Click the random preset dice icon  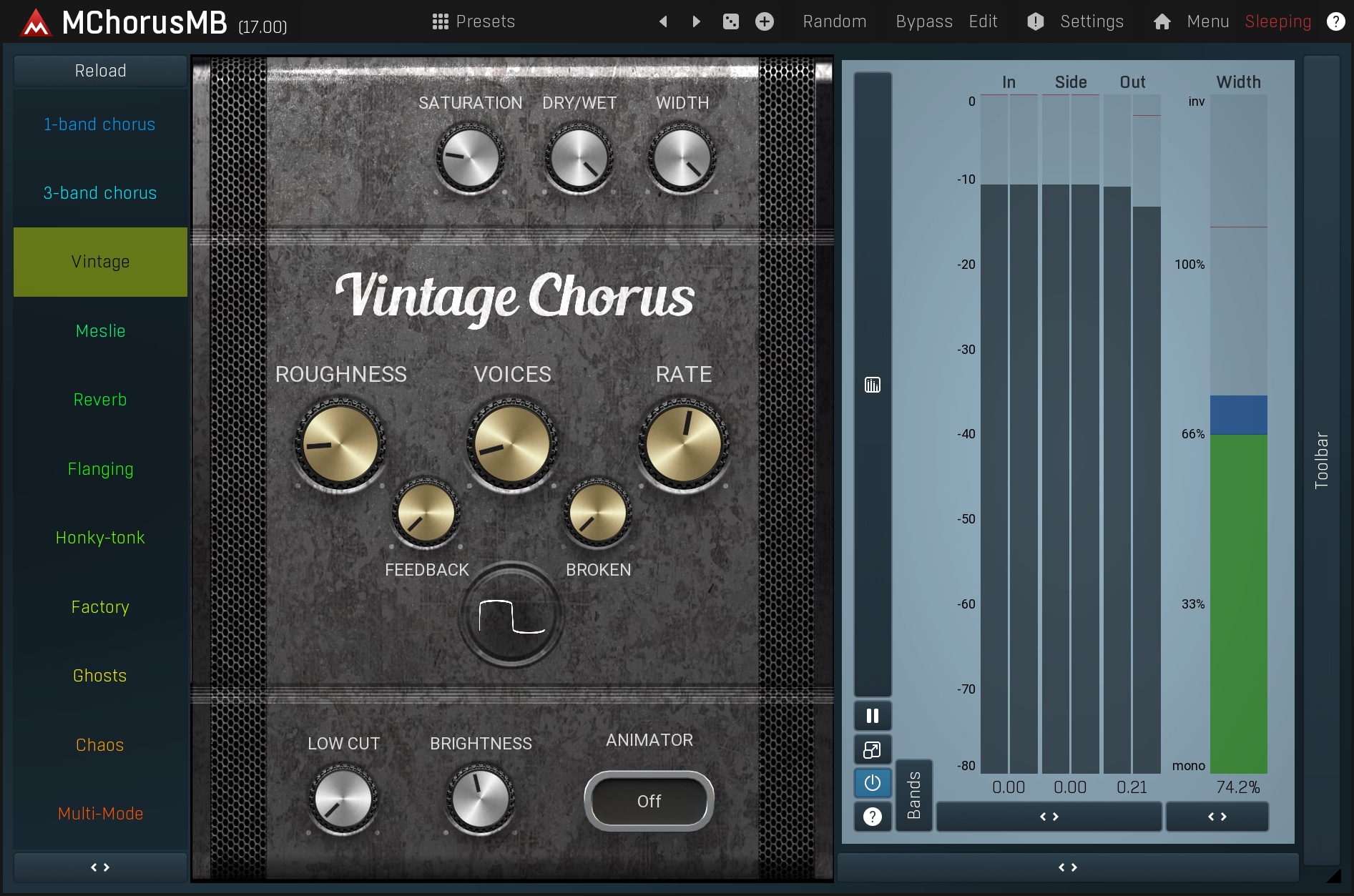coord(730,21)
